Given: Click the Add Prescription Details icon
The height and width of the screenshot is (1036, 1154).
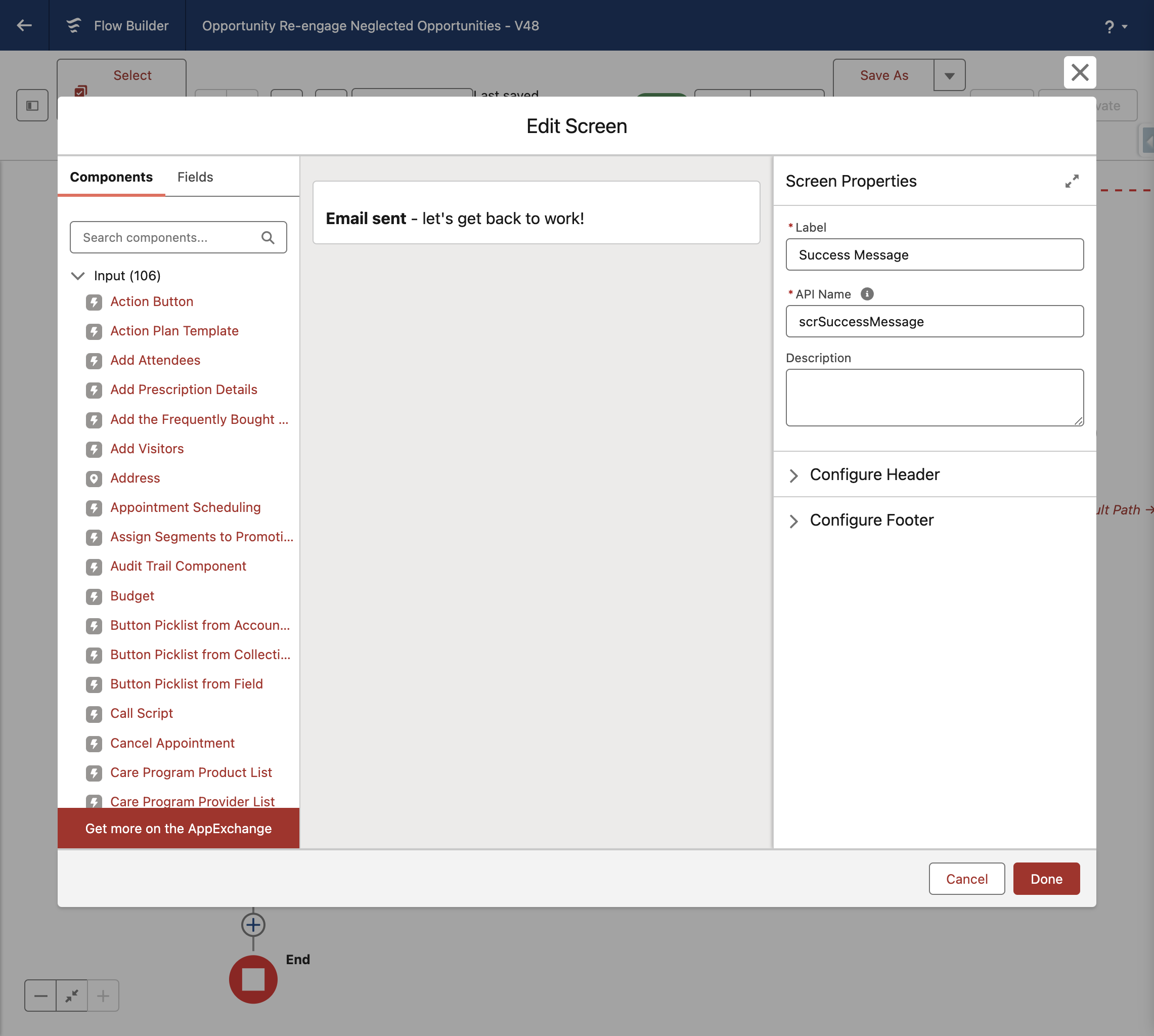Looking at the screenshot, I should point(94,390).
